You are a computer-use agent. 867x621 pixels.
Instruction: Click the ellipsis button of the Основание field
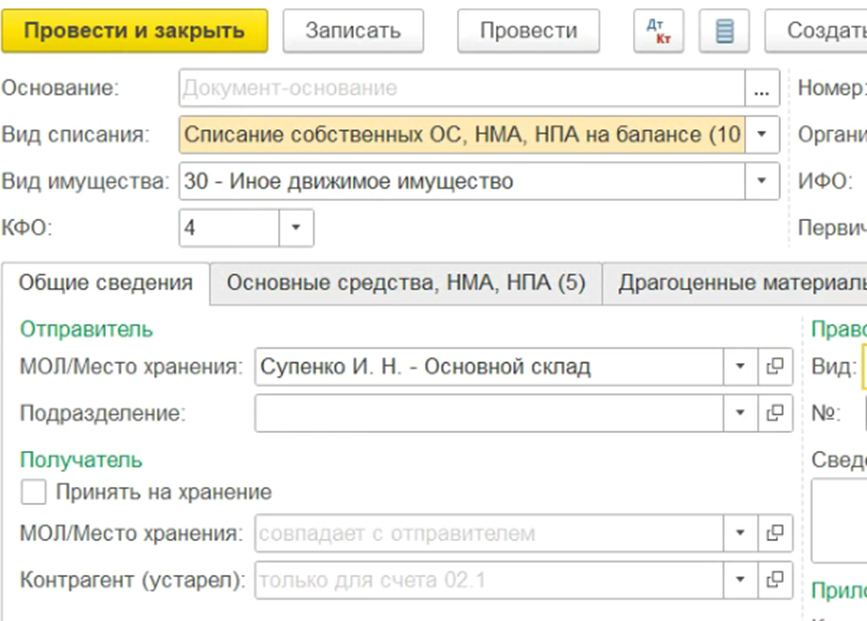tap(761, 88)
